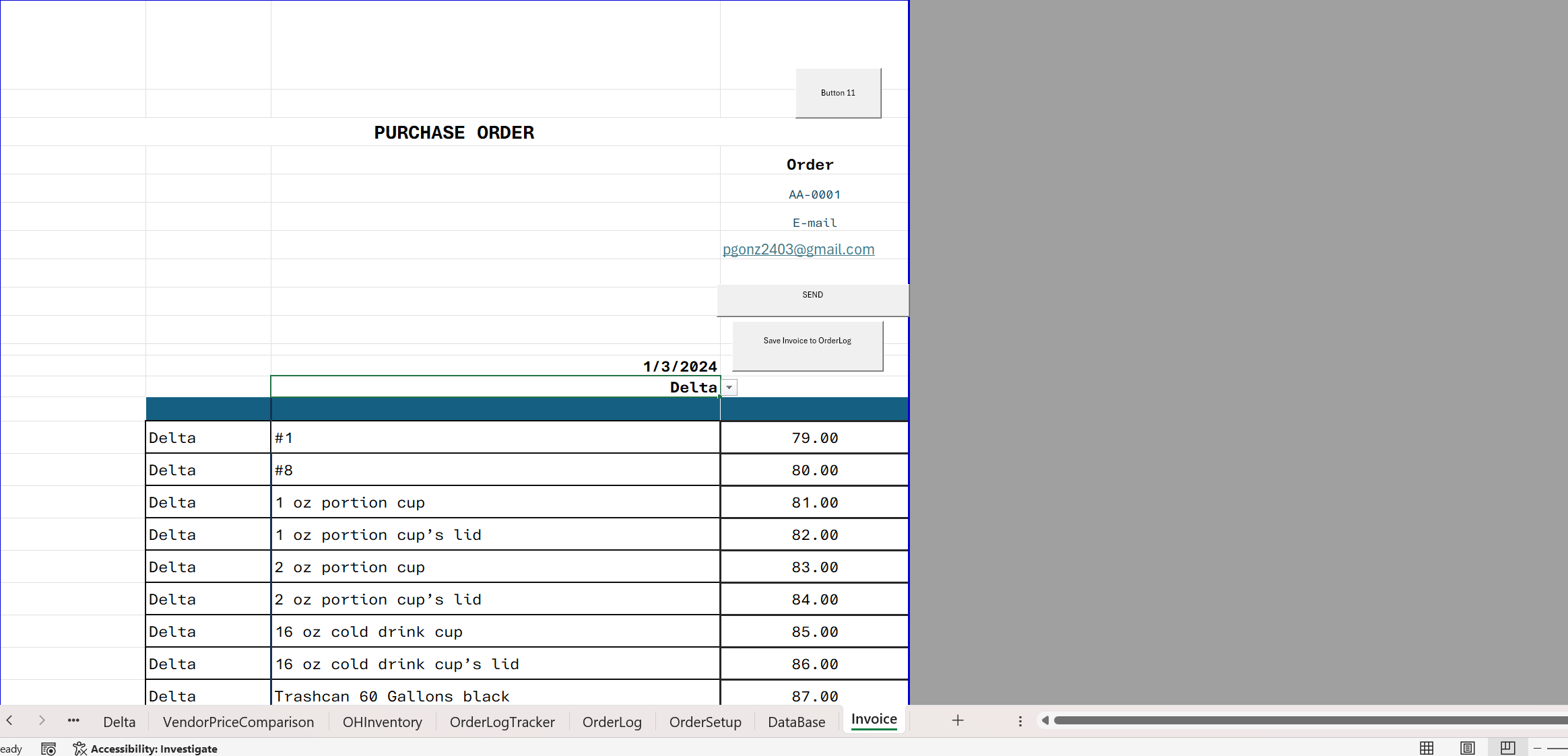The width and height of the screenshot is (1568, 756).
Task: Select the cell containing 79.00
Action: (x=814, y=438)
